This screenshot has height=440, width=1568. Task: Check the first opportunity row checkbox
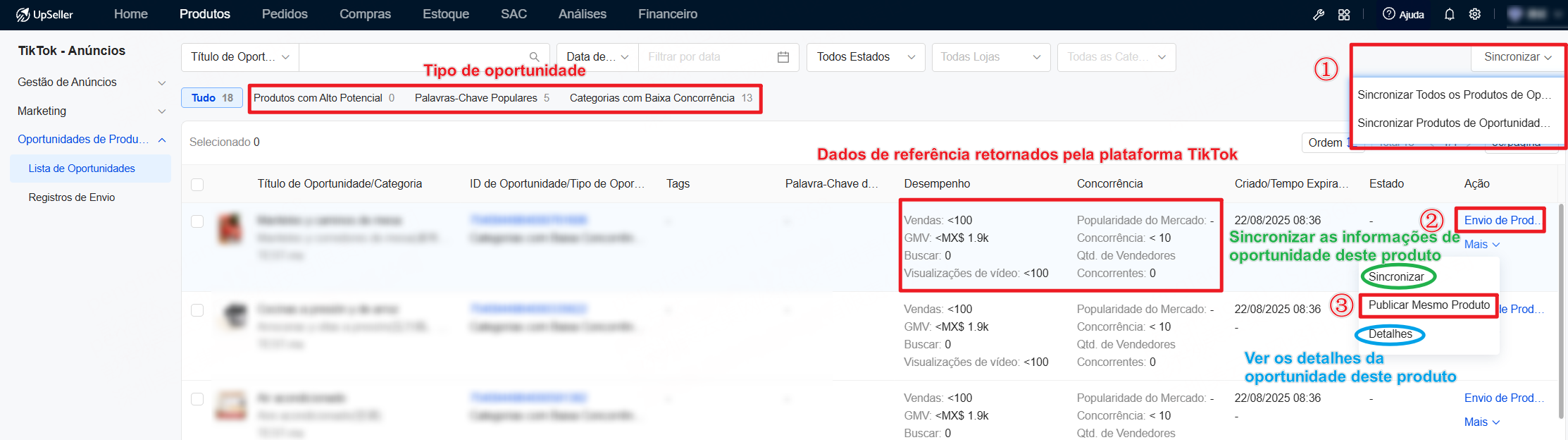[x=197, y=221]
